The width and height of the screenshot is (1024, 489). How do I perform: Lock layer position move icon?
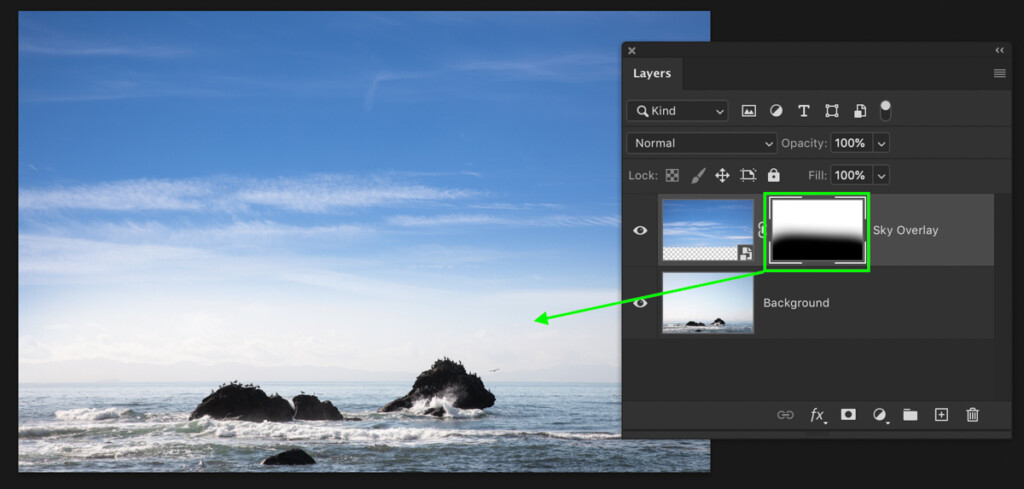[x=722, y=175]
